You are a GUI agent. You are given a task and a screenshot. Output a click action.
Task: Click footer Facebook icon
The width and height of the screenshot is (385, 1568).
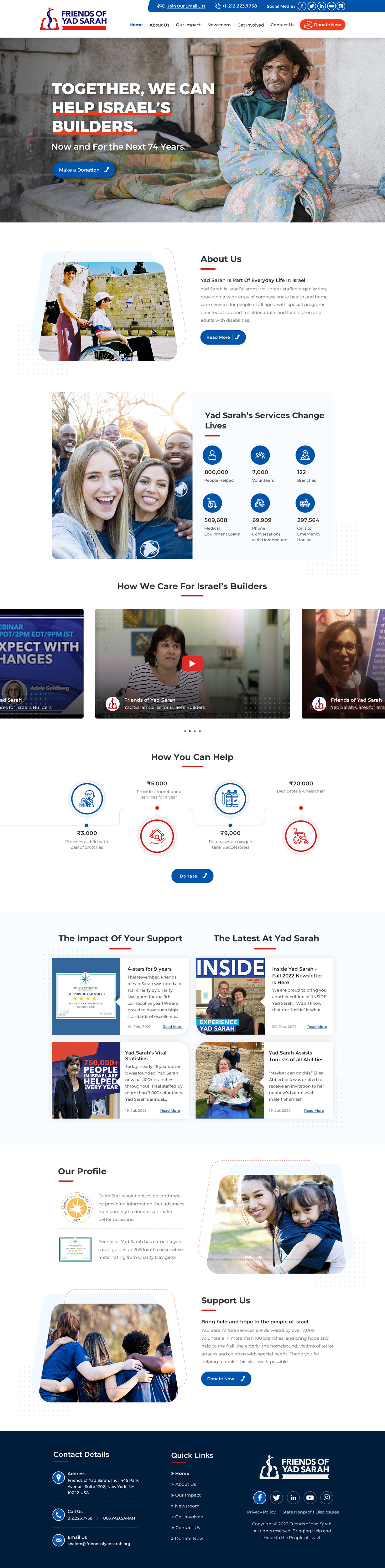tap(260, 1497)
